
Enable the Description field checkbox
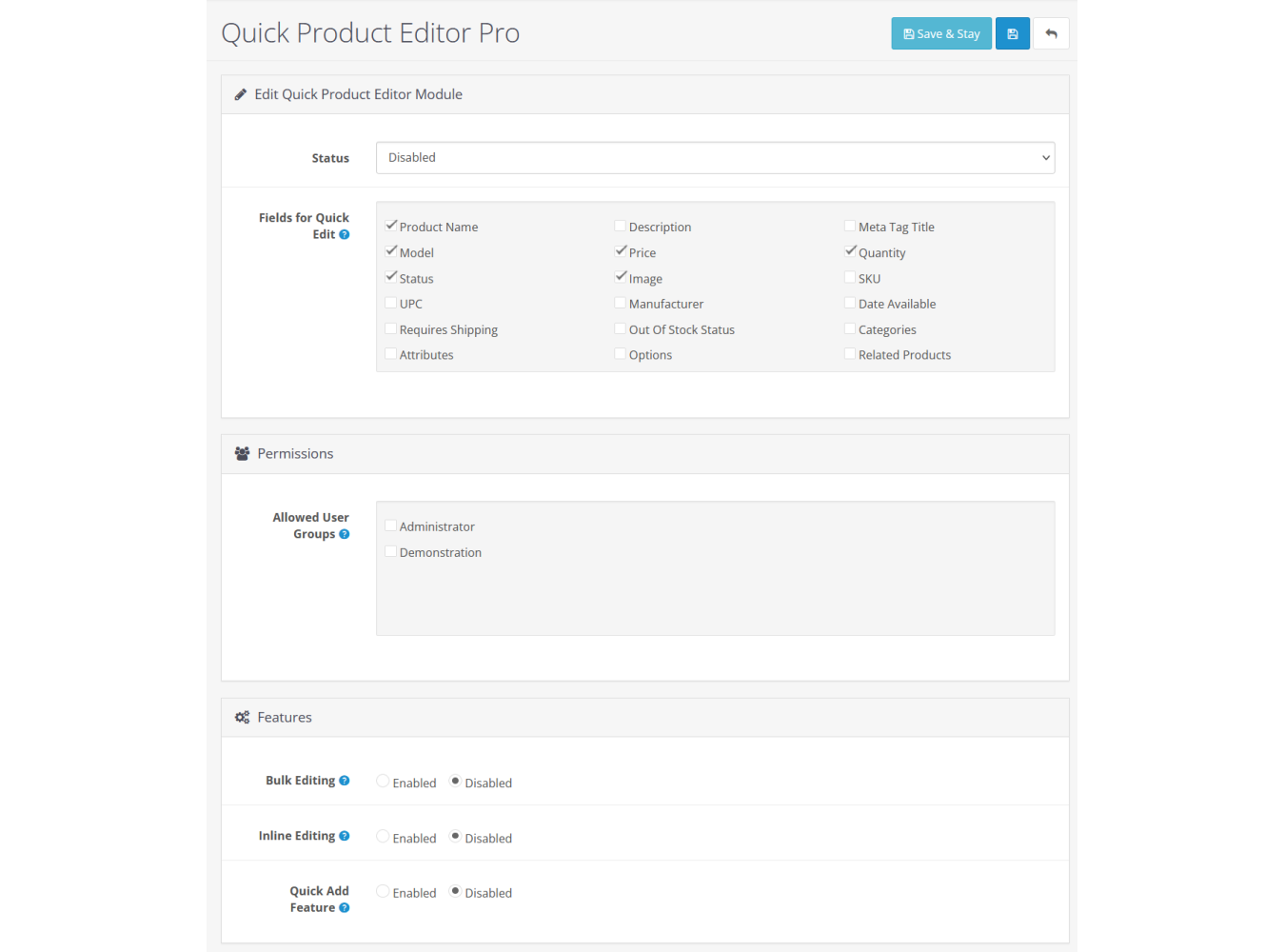click(621, 227)
